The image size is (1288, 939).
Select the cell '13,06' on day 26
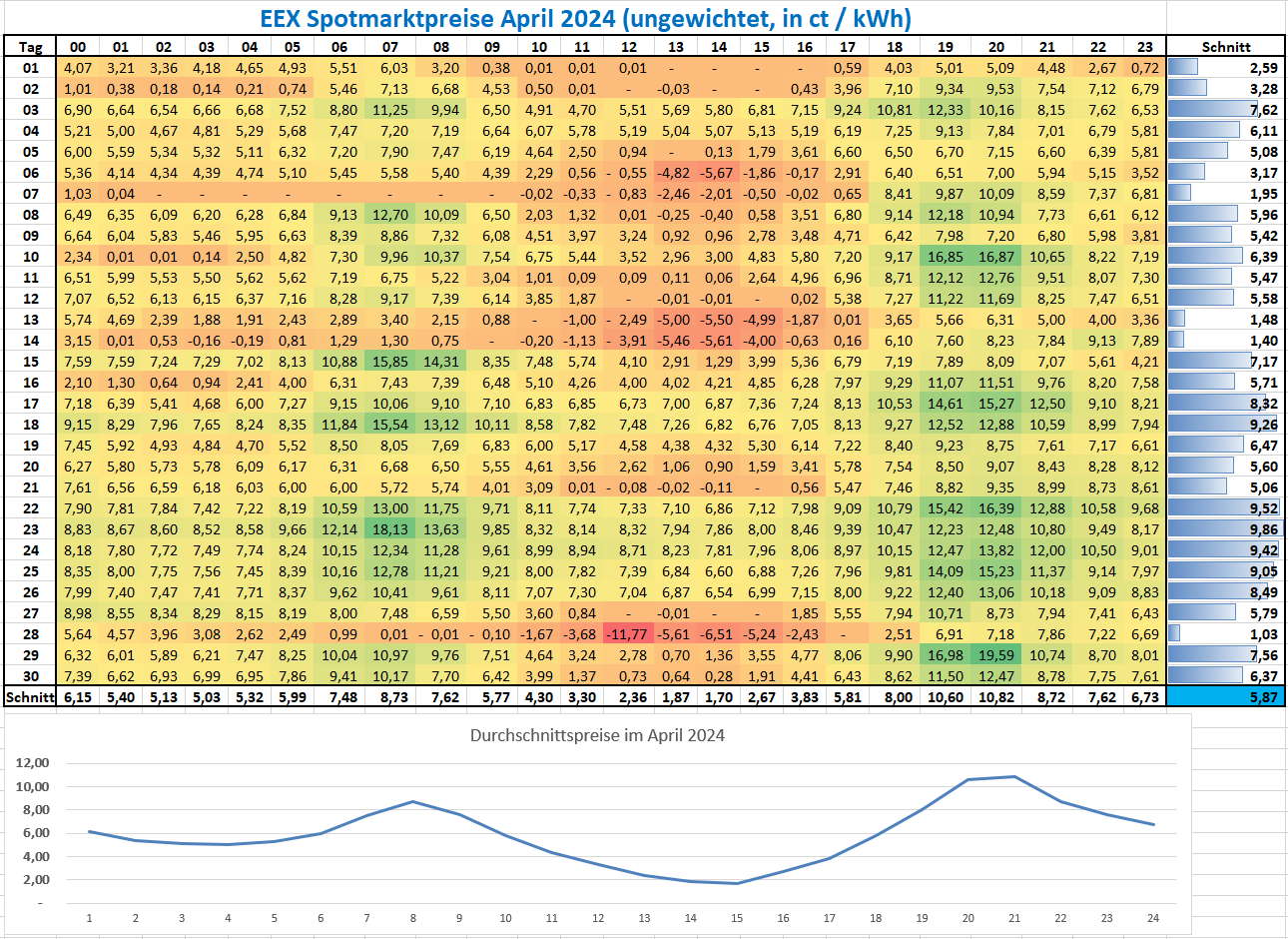[995, 592]
